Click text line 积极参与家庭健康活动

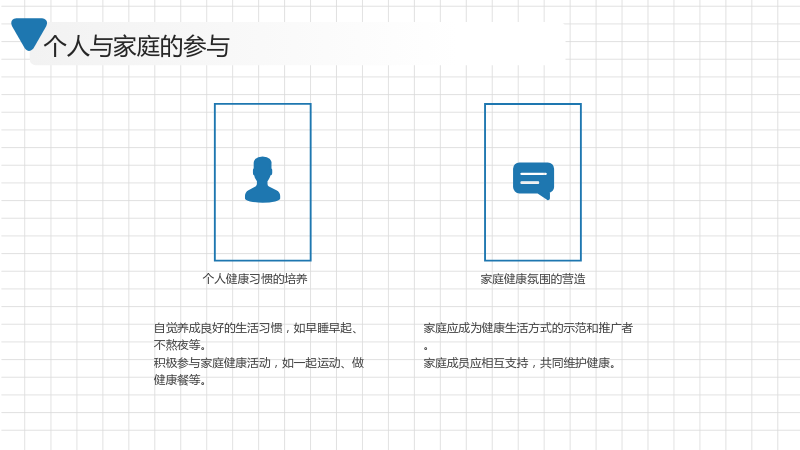(x=212, y=363)
